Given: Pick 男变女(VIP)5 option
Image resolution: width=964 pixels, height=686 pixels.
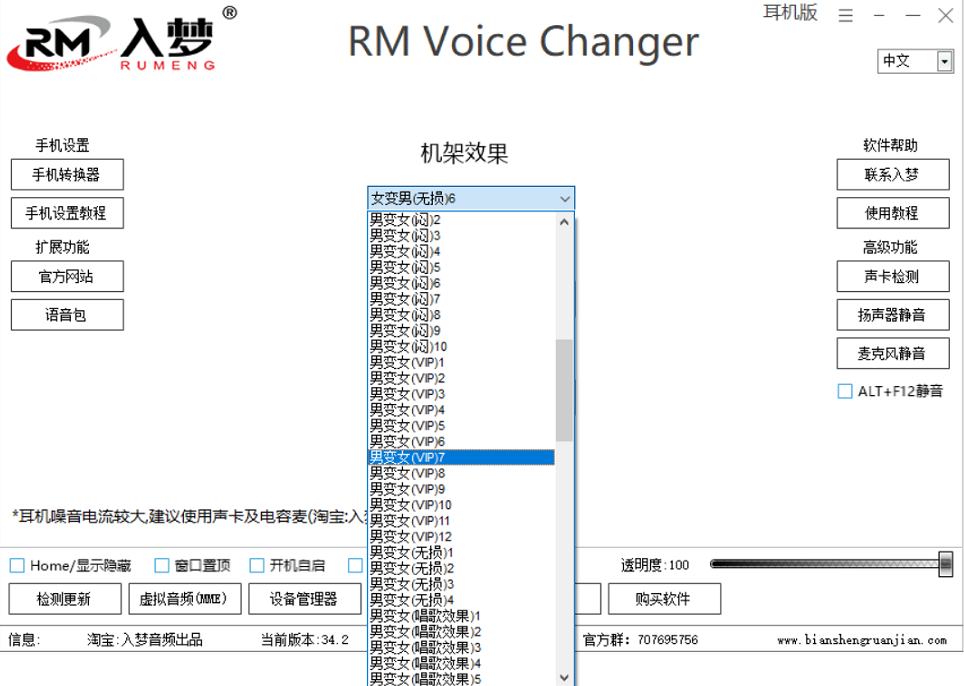Looking at the screenshot, I should point(462,426).
